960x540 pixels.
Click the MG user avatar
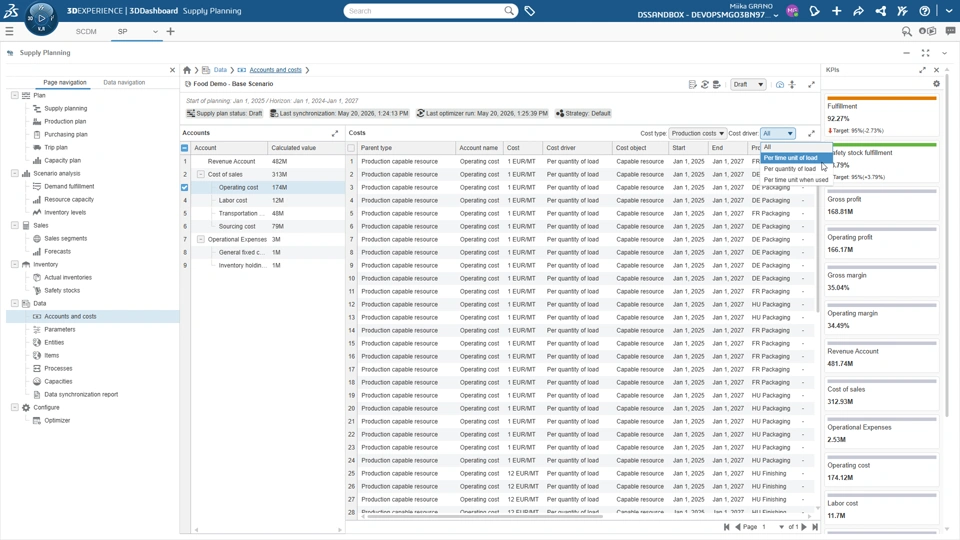(x=792, y=11)
